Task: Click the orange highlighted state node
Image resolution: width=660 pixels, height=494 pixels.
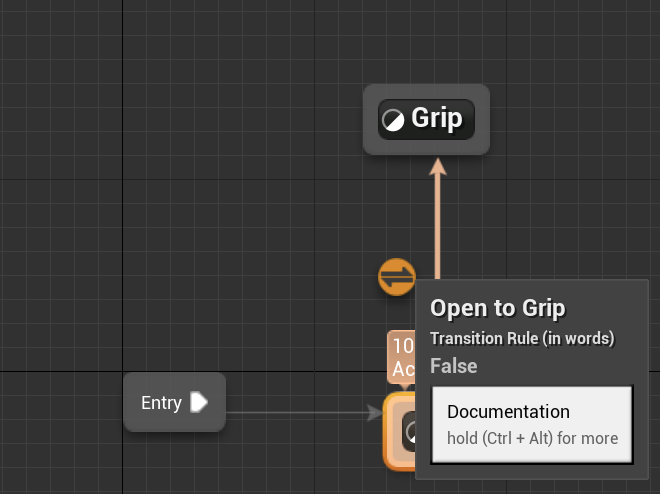Action: coord(399,431)
